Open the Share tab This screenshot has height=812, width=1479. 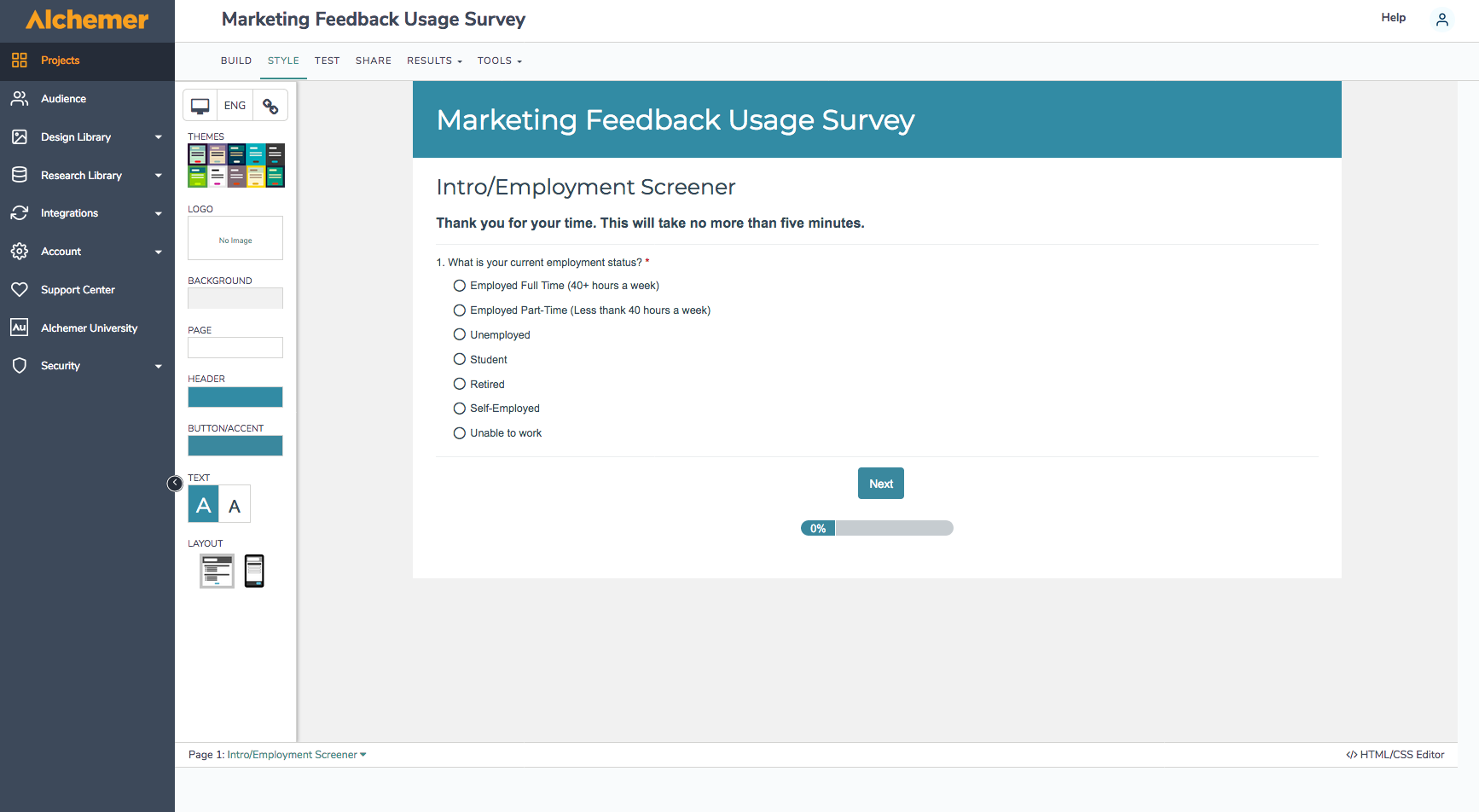tap(374, 61)
